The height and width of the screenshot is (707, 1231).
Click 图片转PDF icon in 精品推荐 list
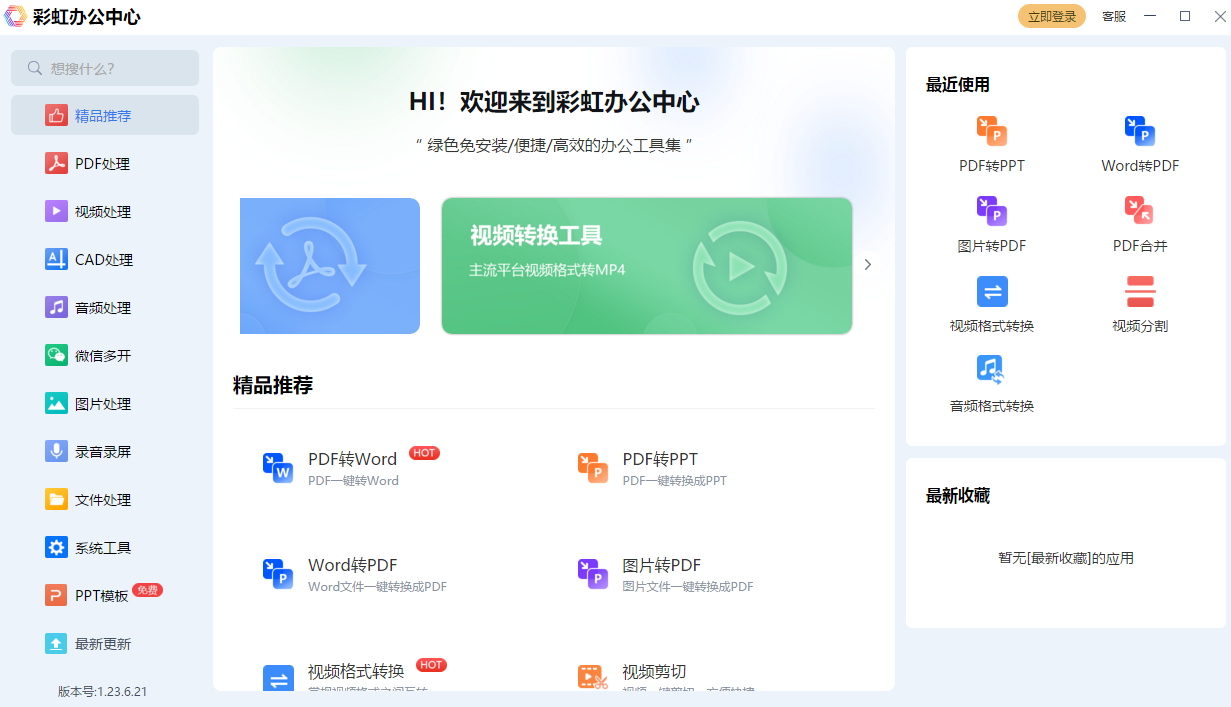click(593, 574)
